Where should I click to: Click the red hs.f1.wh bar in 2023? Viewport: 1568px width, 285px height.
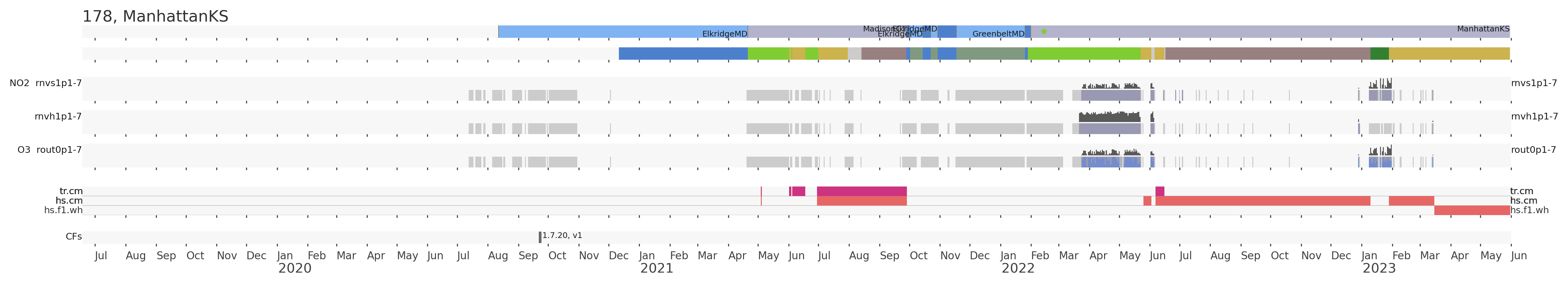[1471, 210]
